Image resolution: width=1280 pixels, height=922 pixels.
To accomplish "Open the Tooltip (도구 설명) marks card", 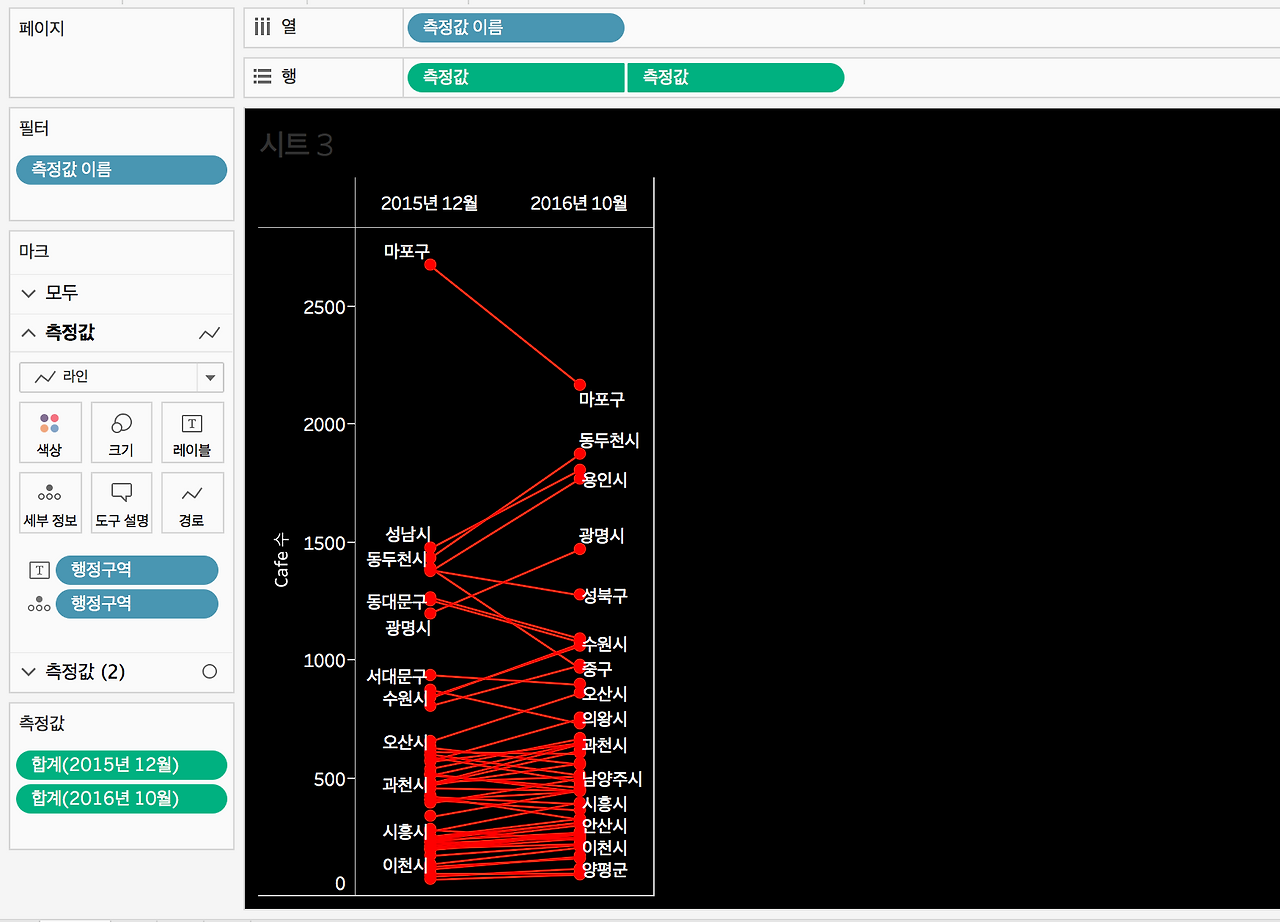I will point(121,502).
